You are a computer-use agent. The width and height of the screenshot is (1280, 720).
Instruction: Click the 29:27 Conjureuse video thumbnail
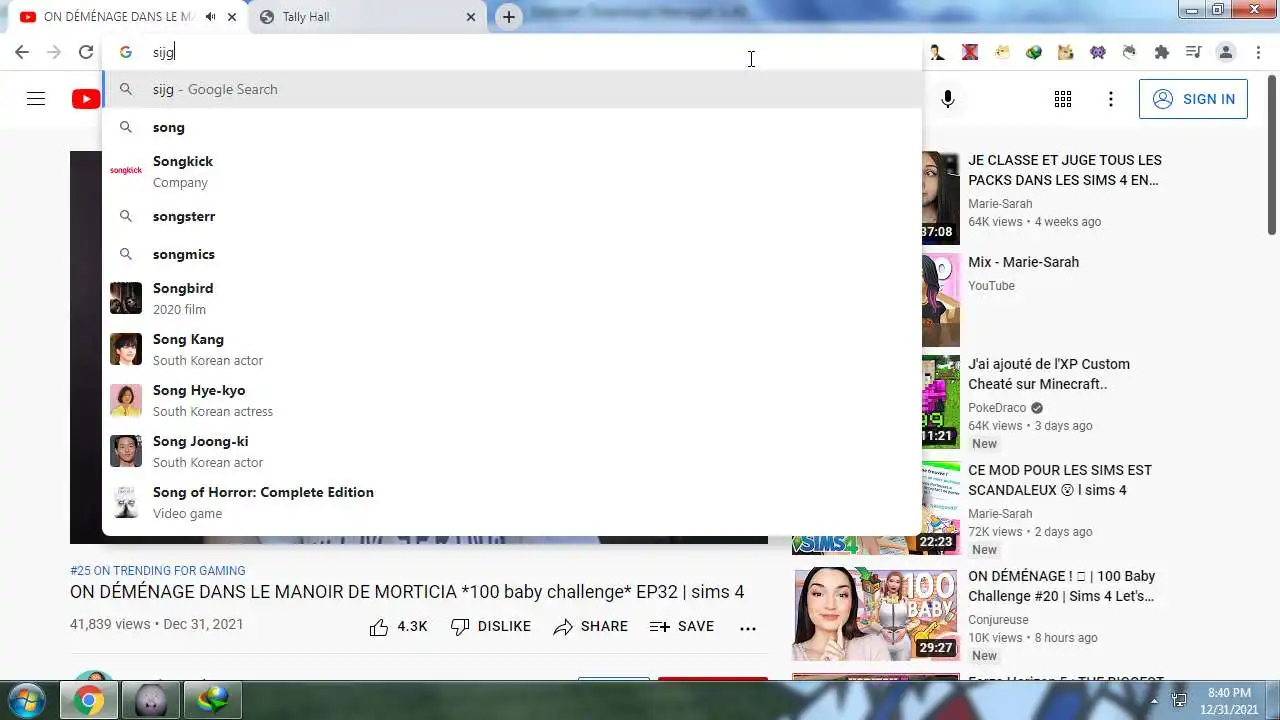[876, 614]
